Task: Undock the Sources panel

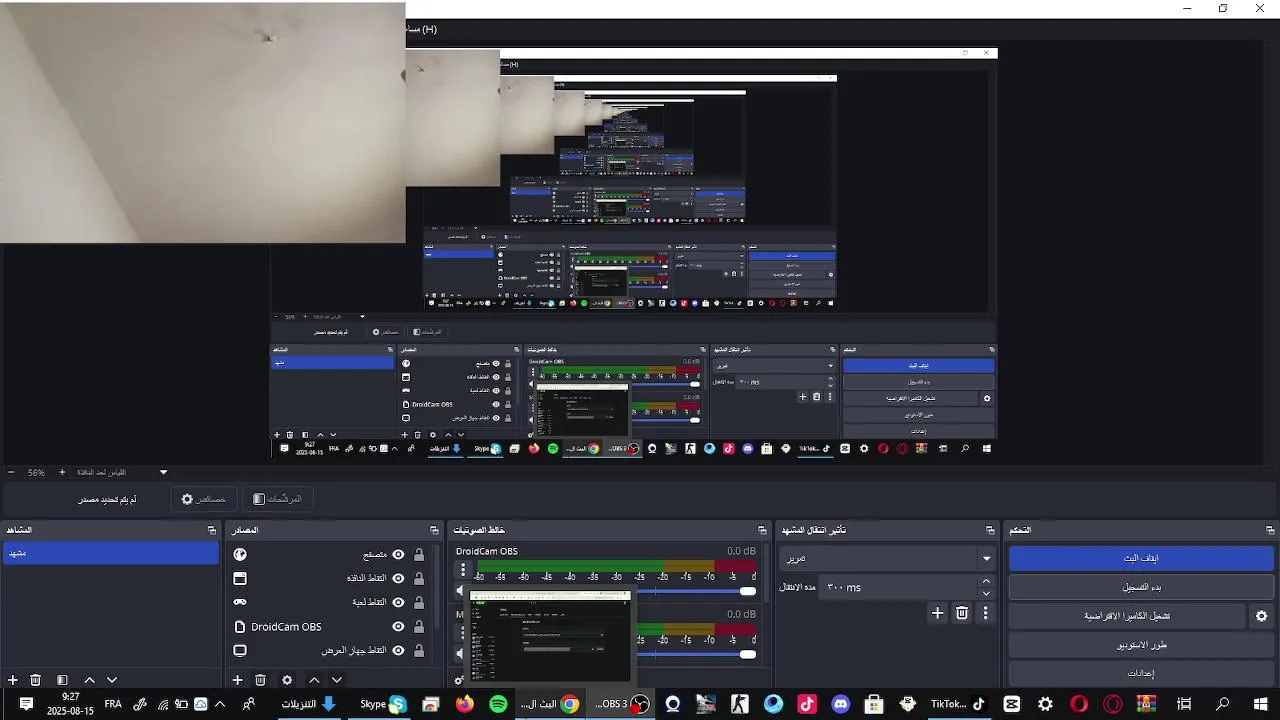Action: [x=434, y=530]
